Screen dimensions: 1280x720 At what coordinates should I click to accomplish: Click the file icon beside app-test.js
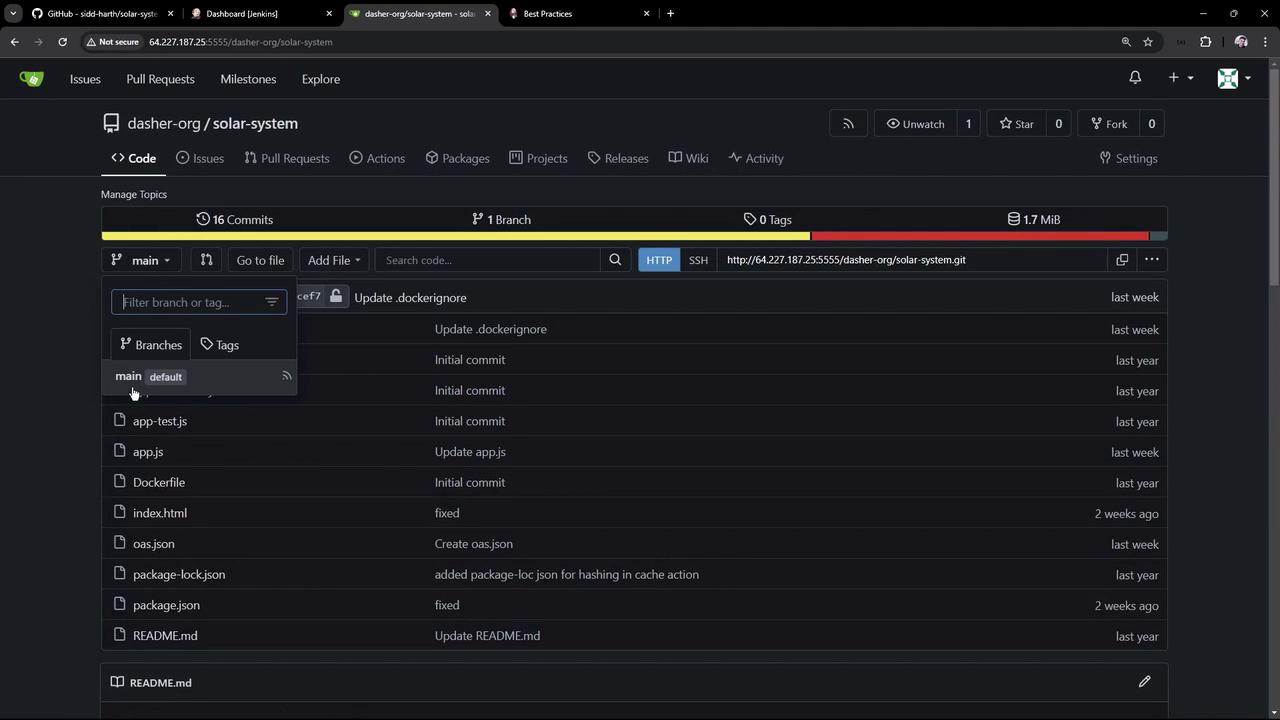120,421
